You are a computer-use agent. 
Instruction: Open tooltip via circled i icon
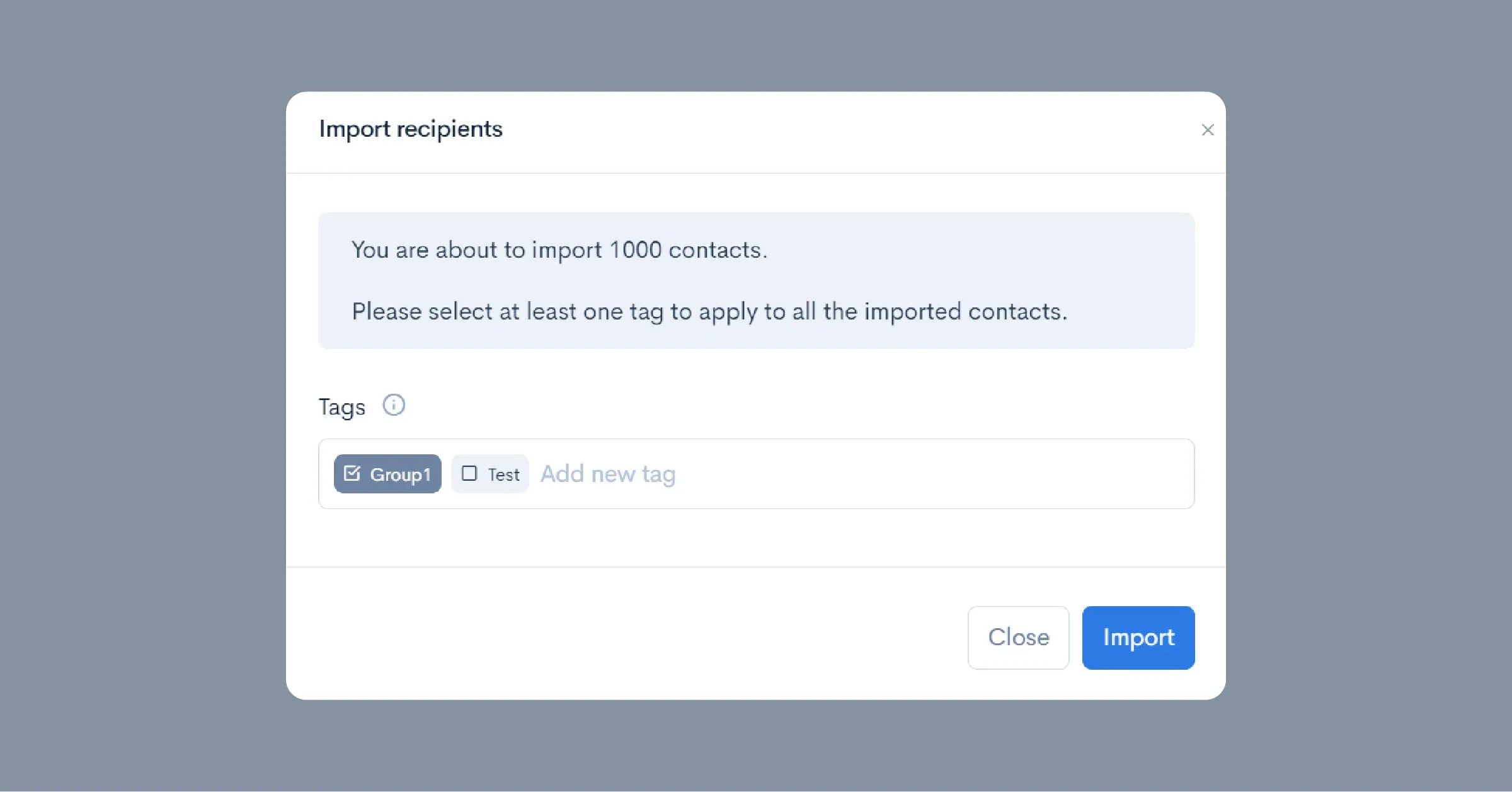(394, 405)
